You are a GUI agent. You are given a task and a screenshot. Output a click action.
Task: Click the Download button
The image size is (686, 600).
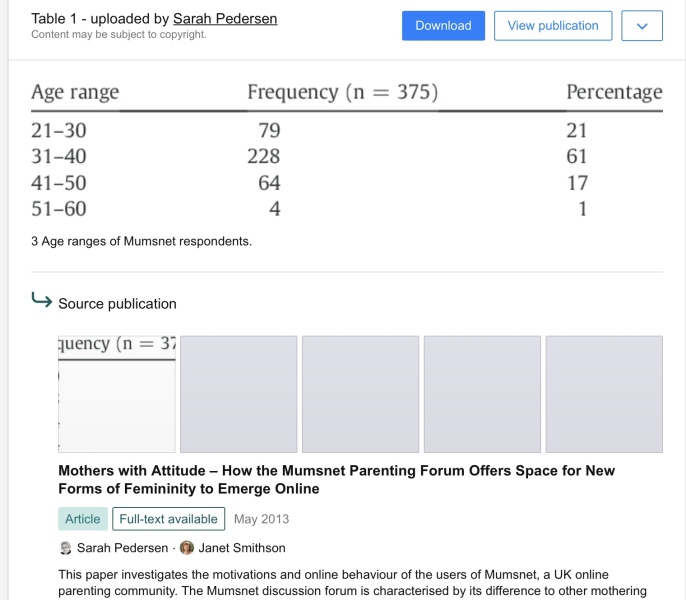pos(443,26)
